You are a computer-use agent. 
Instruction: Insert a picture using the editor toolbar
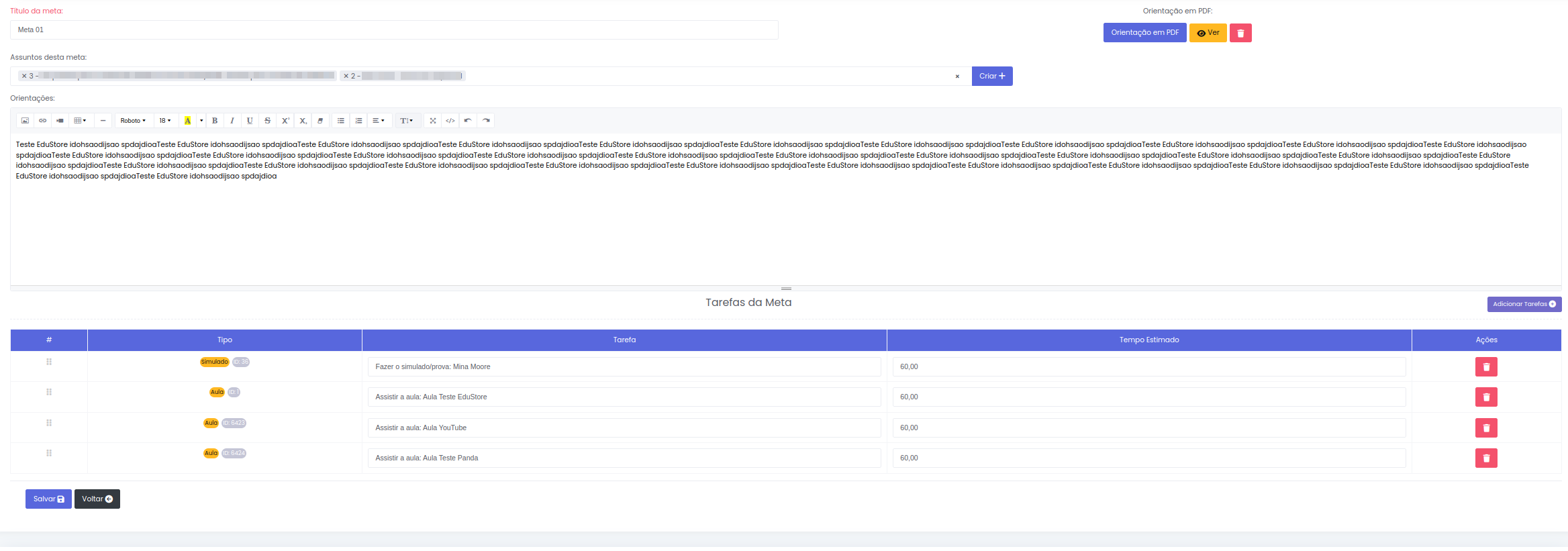[x=25, y=121]
